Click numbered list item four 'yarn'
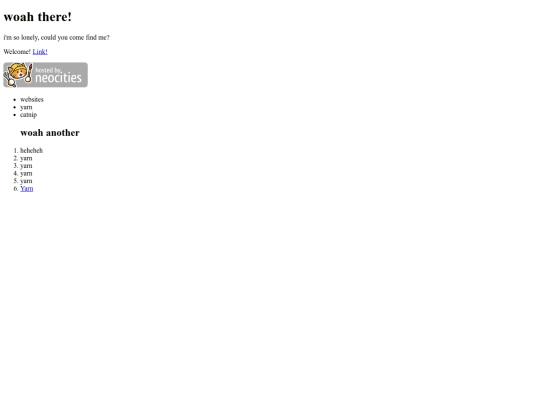 (26, 173)
